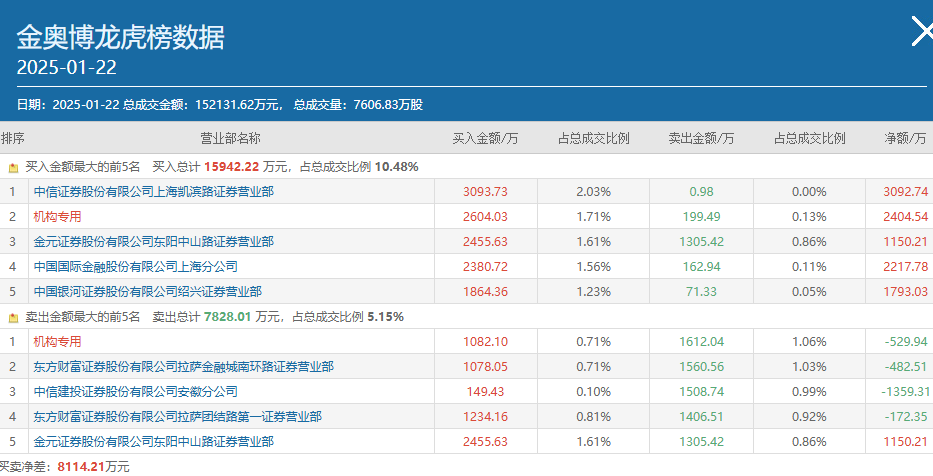Select buy amount 1082.10 cell

click(486, 342)
